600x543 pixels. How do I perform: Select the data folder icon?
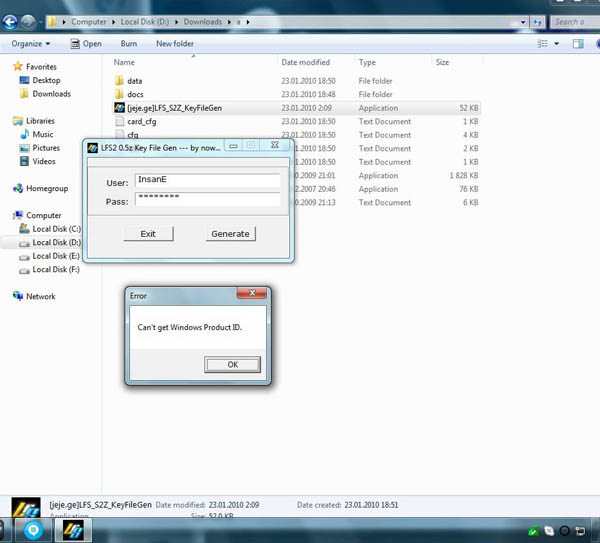click(x=119, y=81)
